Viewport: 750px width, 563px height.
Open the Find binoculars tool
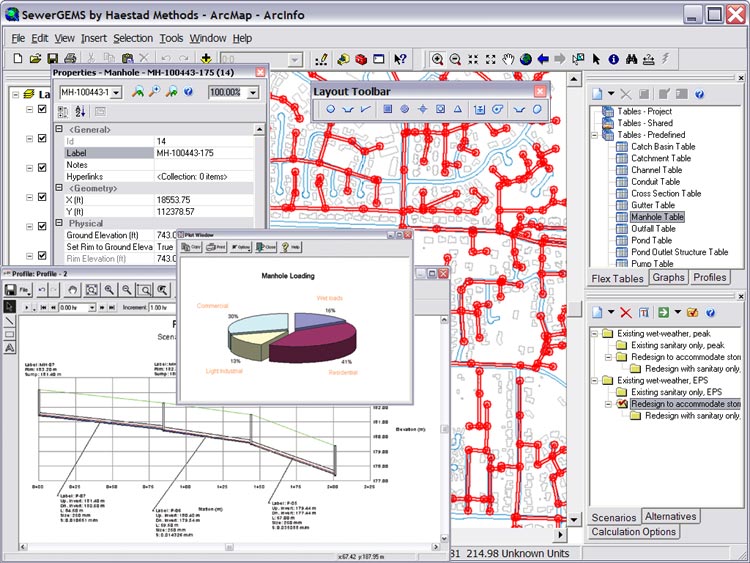[631, 59]
